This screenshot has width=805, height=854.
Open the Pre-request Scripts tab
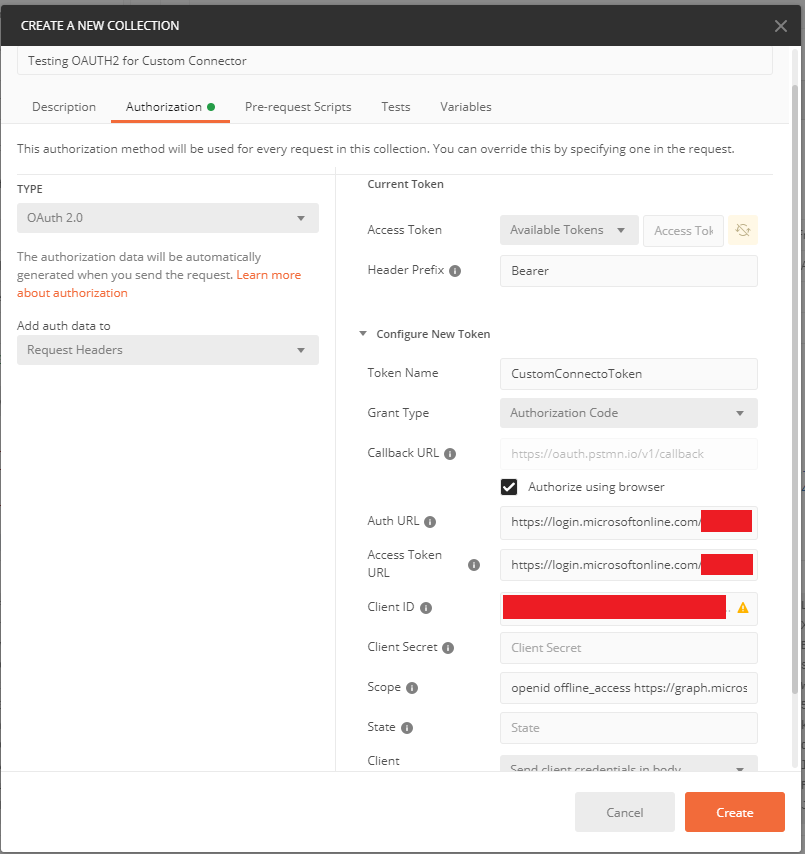[x=298, y=107]
